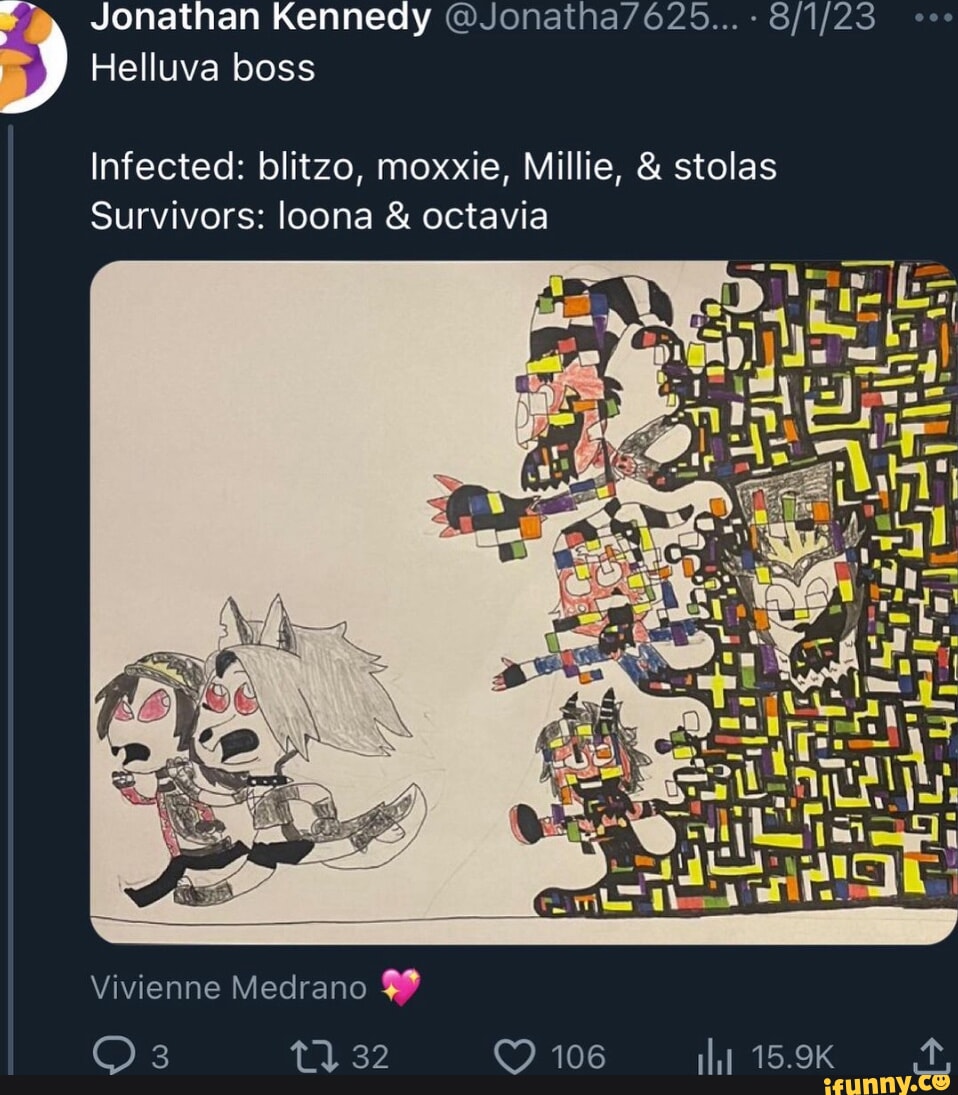Click the 15.9K views count
Screen dimensions: 958x1095
point(793,1056)
